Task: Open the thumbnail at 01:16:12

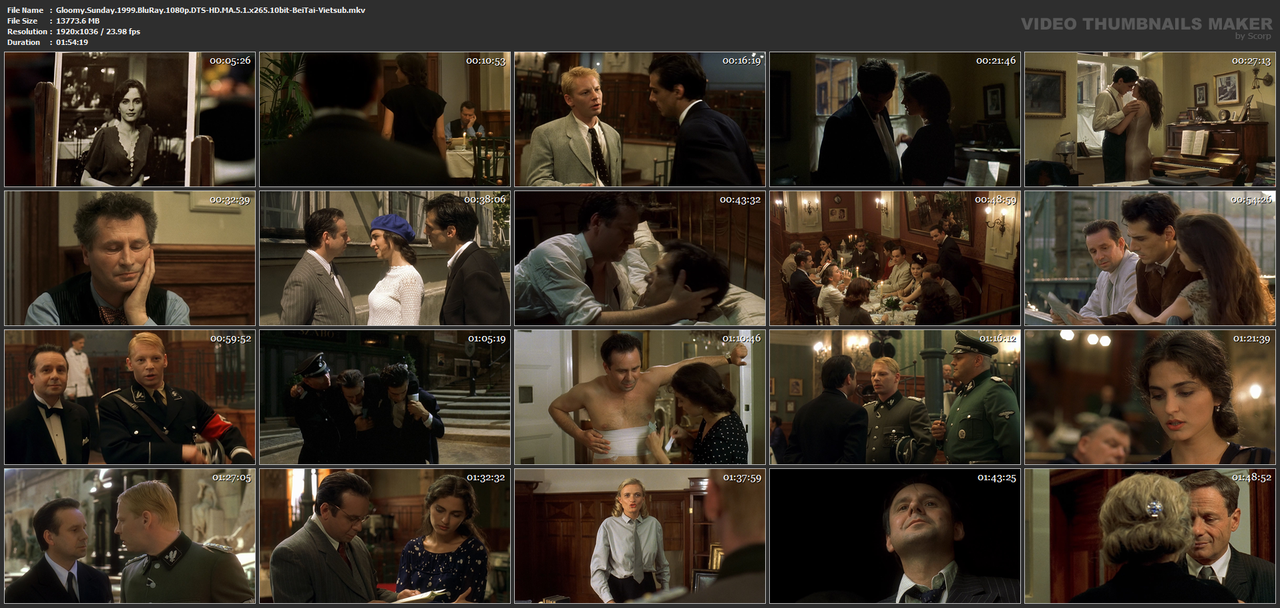Action: (x=895, y=397)
